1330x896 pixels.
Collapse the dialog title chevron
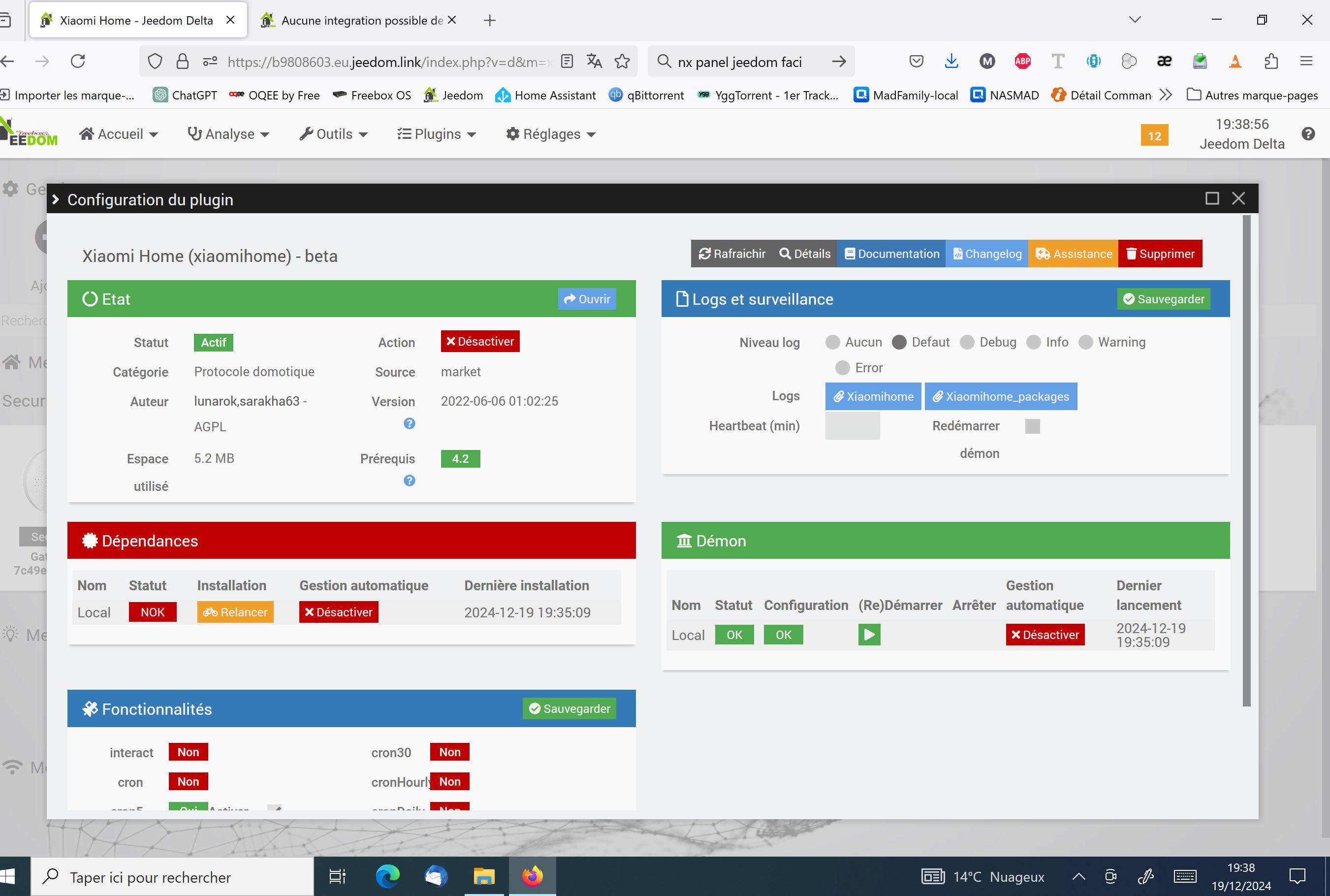(x=56, y=199)
